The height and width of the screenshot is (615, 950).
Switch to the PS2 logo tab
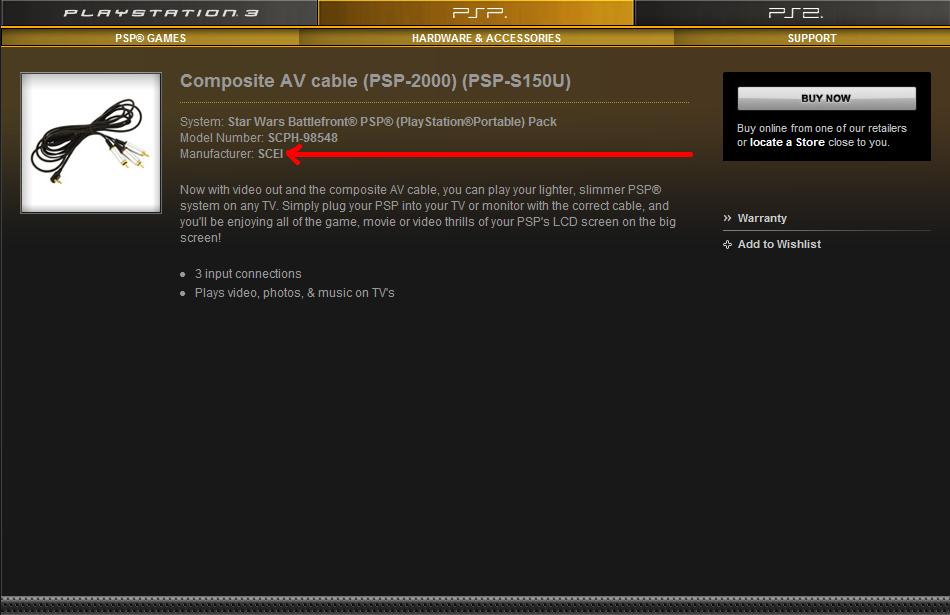pyautogui.click(x=795, y=13)
